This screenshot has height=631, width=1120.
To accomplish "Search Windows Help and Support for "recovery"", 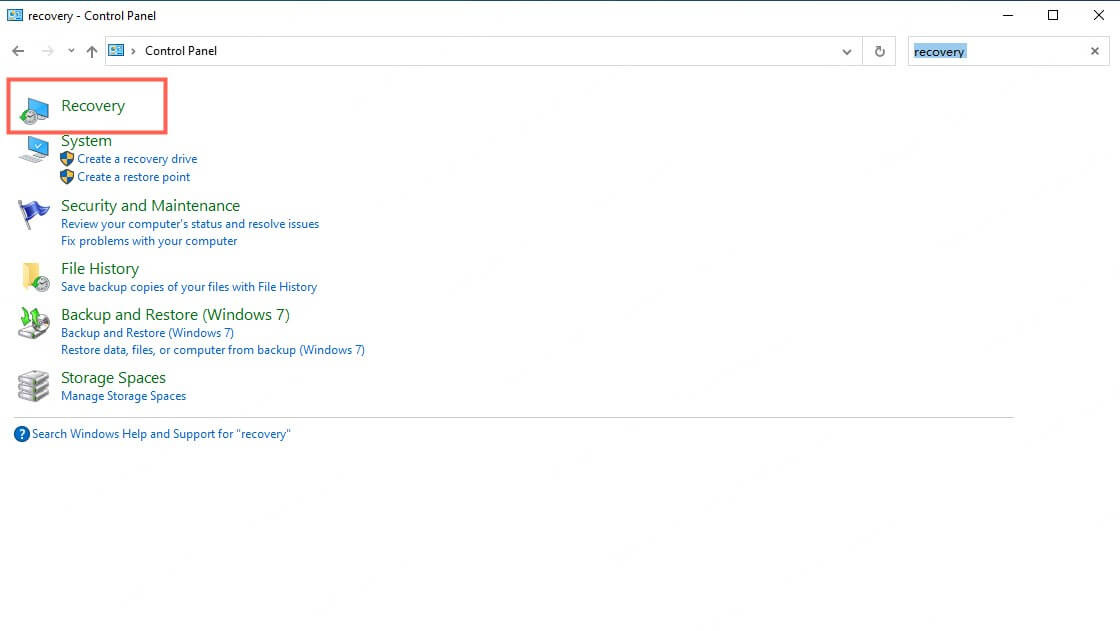I will 160,433.
